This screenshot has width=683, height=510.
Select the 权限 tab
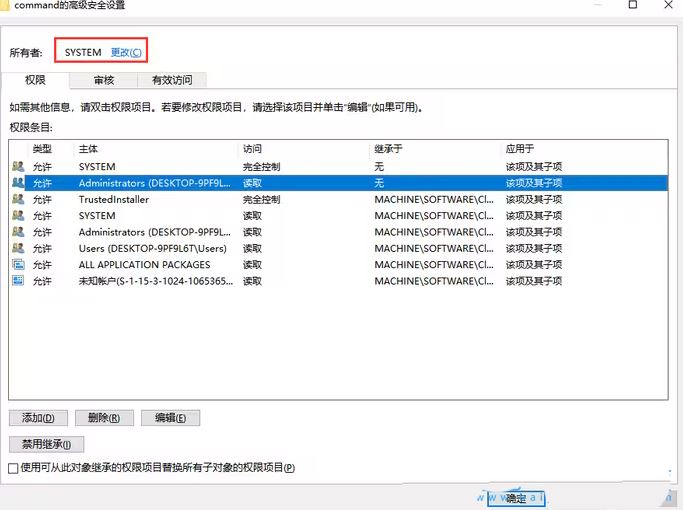36,80
